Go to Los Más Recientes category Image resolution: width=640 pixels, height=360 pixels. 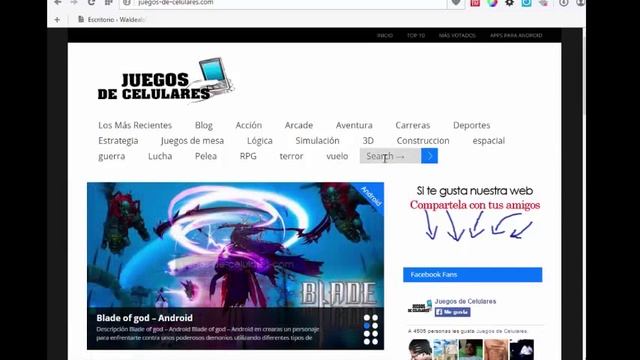pyautogui.click(x=135, y=125)
